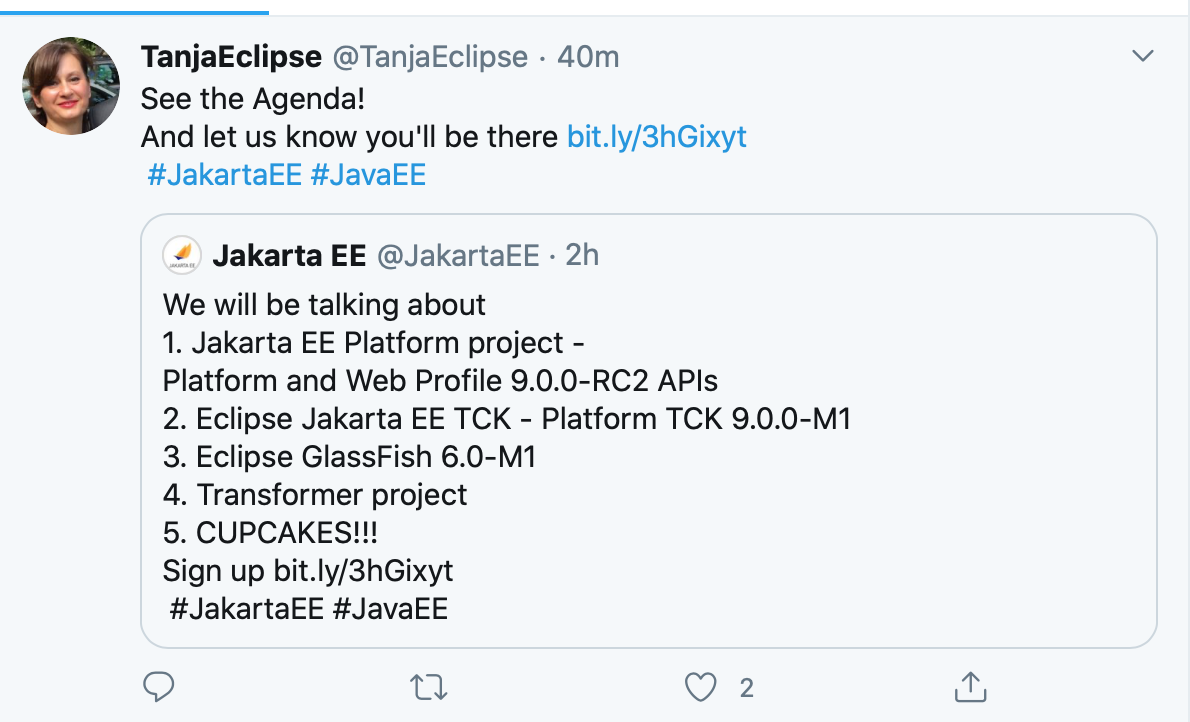Image resolution: width=1190 pixels, height=722 pixels.
Task: Click the Jakarta EE logo avatar
Action: point(181,256)
